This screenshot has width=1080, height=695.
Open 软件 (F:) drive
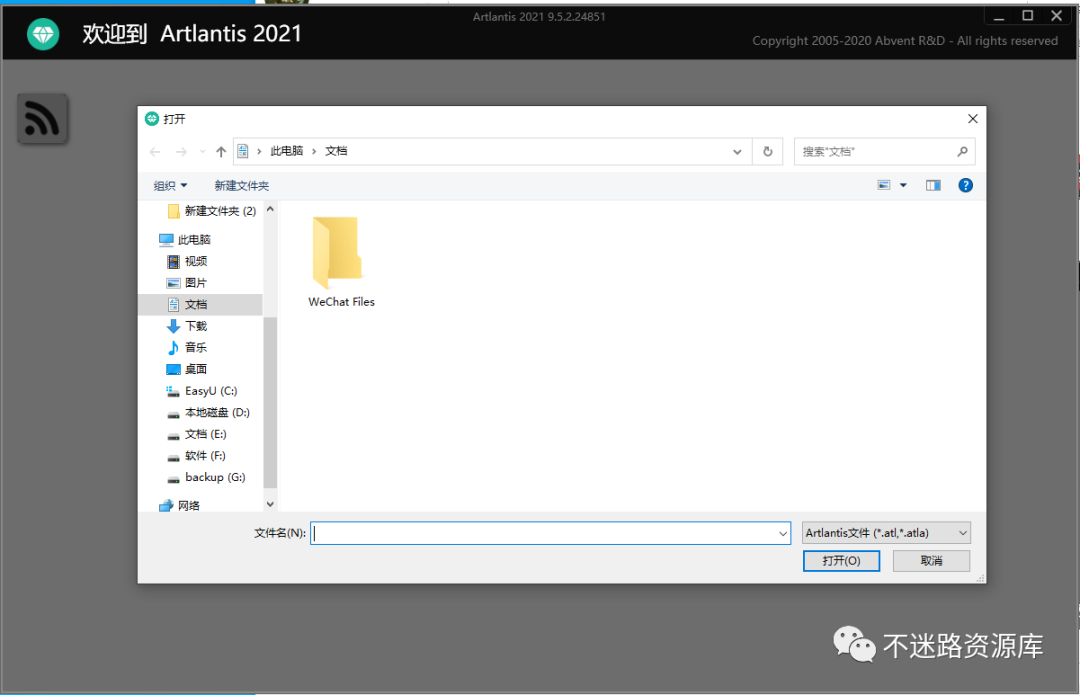[196, 455]
